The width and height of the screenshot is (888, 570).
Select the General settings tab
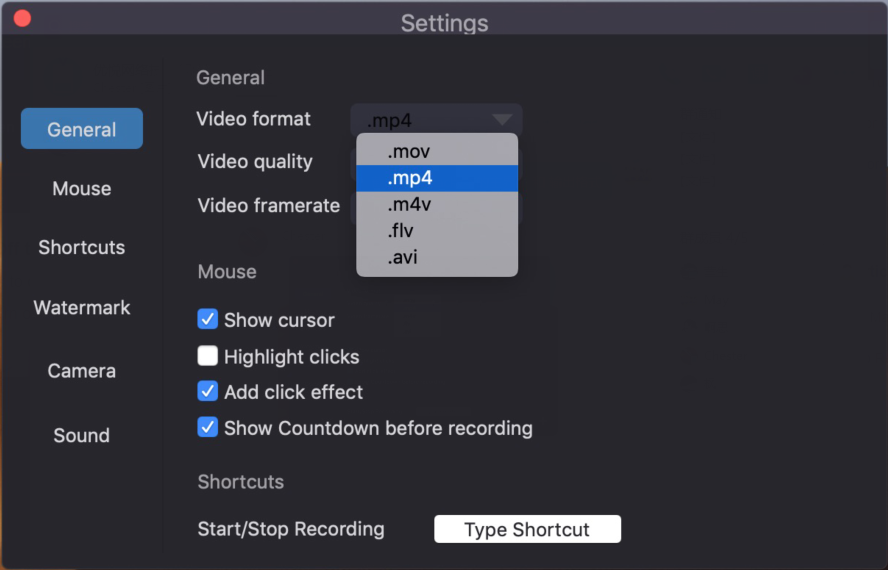(x=82, y=129)
